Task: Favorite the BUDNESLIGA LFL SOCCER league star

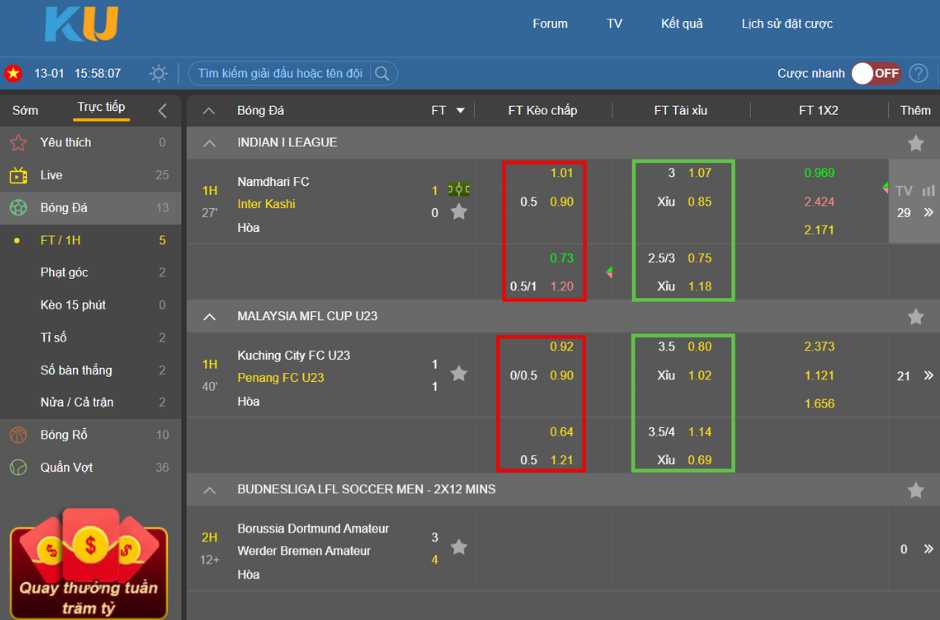Action: pyautogui.click(x=915, y=490)
